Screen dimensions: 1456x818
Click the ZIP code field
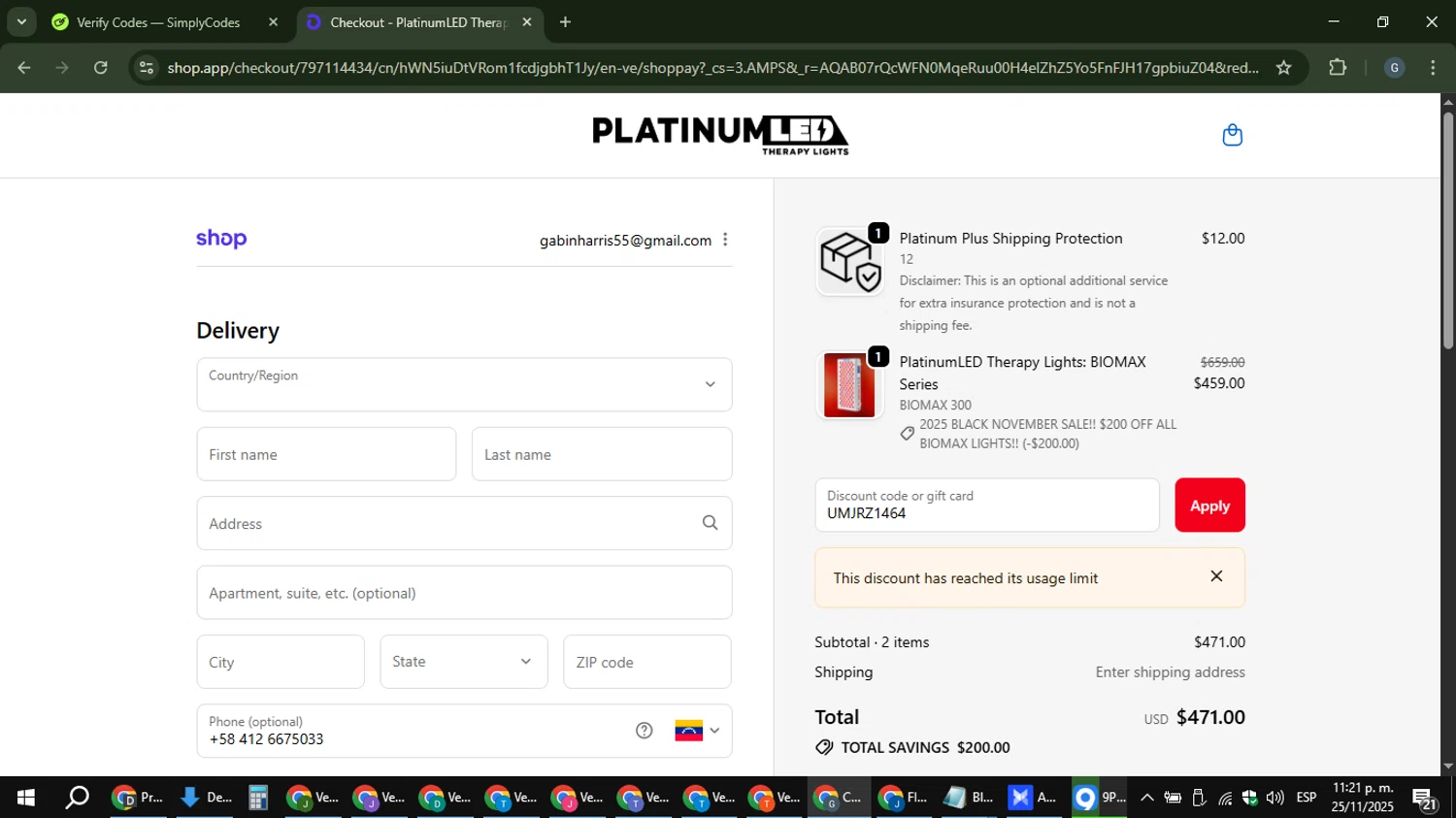[647, 662]
